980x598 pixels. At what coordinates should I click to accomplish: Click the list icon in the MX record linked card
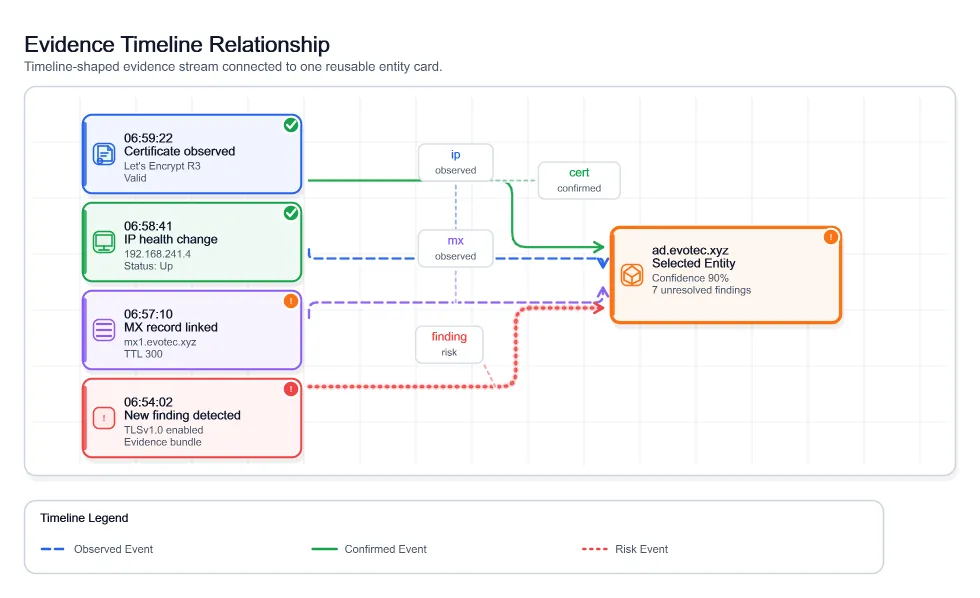pos(104,330)
